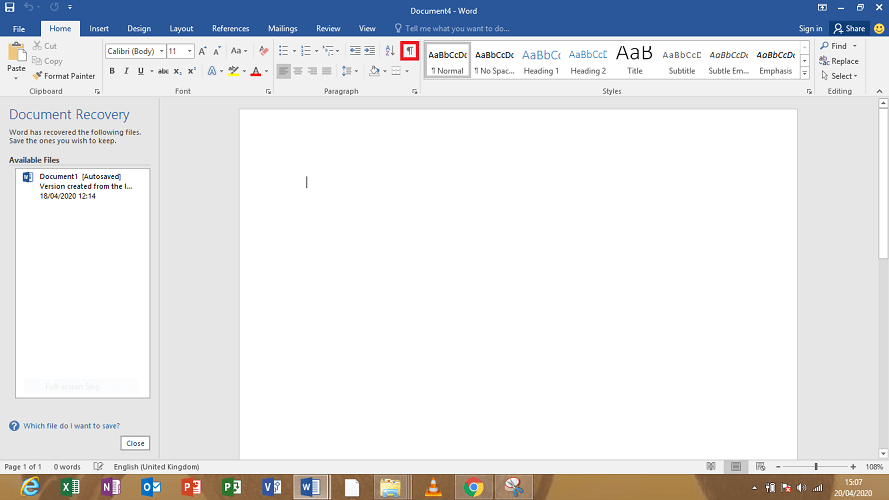Decrease font size with Shrink Font

[217, 51]
